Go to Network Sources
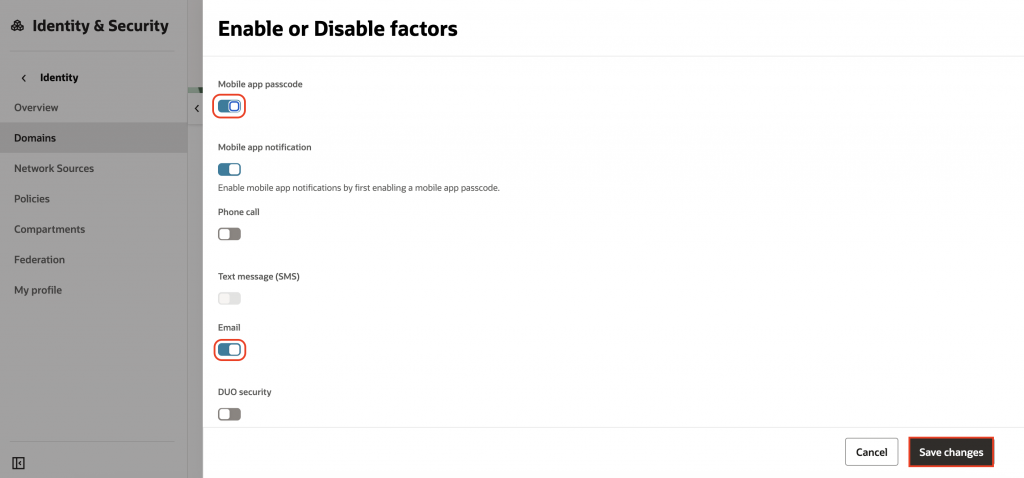Viewport: 1024px width, 478px height. [x=54, y=168]
